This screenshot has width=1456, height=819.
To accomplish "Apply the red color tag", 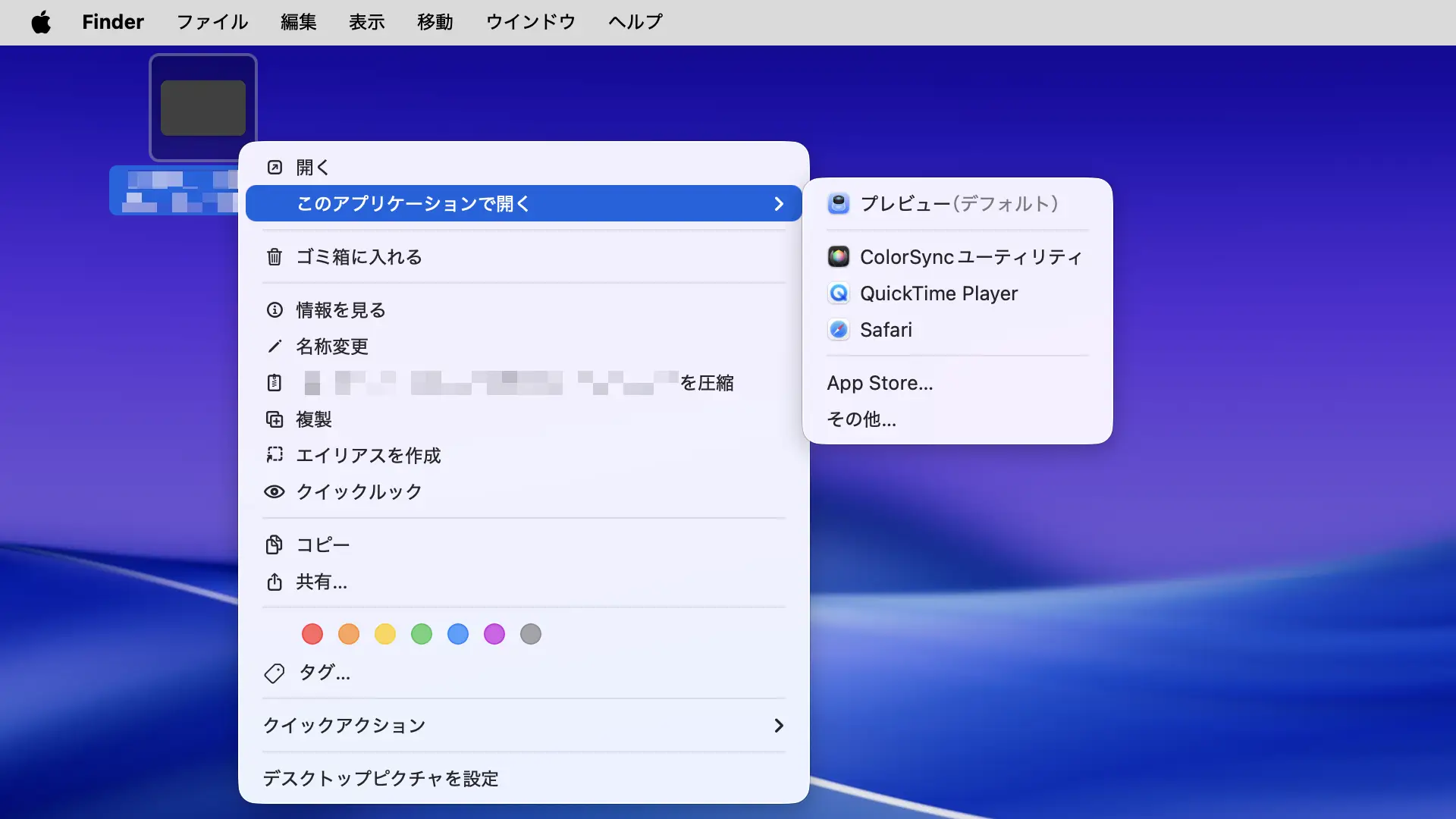I will point(312,634).
